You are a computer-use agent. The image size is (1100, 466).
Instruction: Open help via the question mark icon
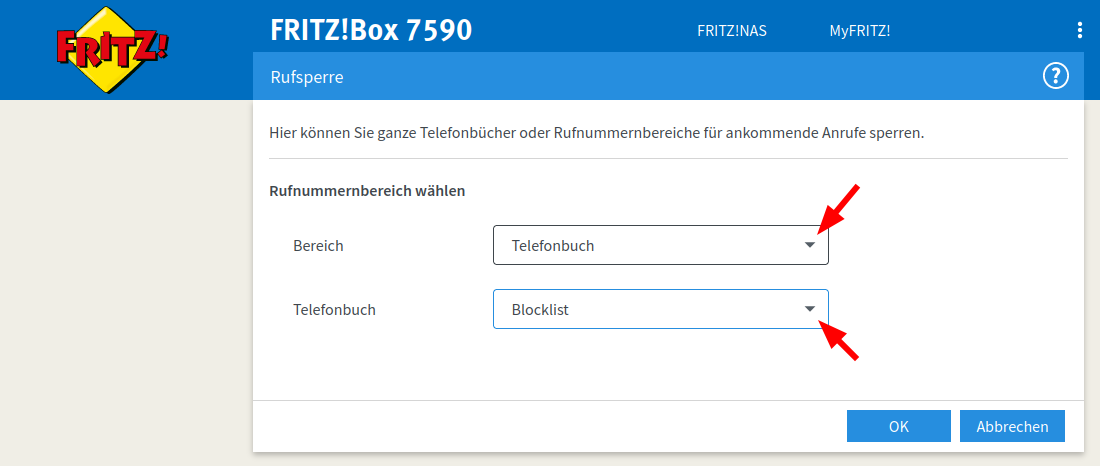pyautogui.click(x=1055, y=76)
